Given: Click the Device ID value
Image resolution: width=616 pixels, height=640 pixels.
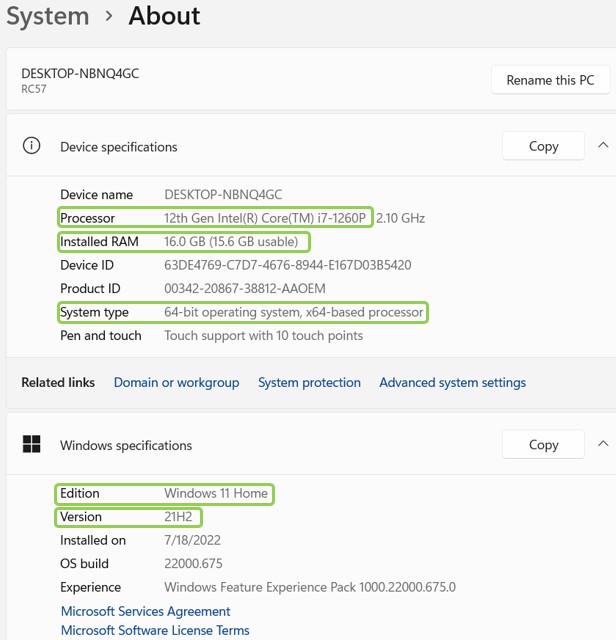Looking at the screenshot, I should [287, 265].
